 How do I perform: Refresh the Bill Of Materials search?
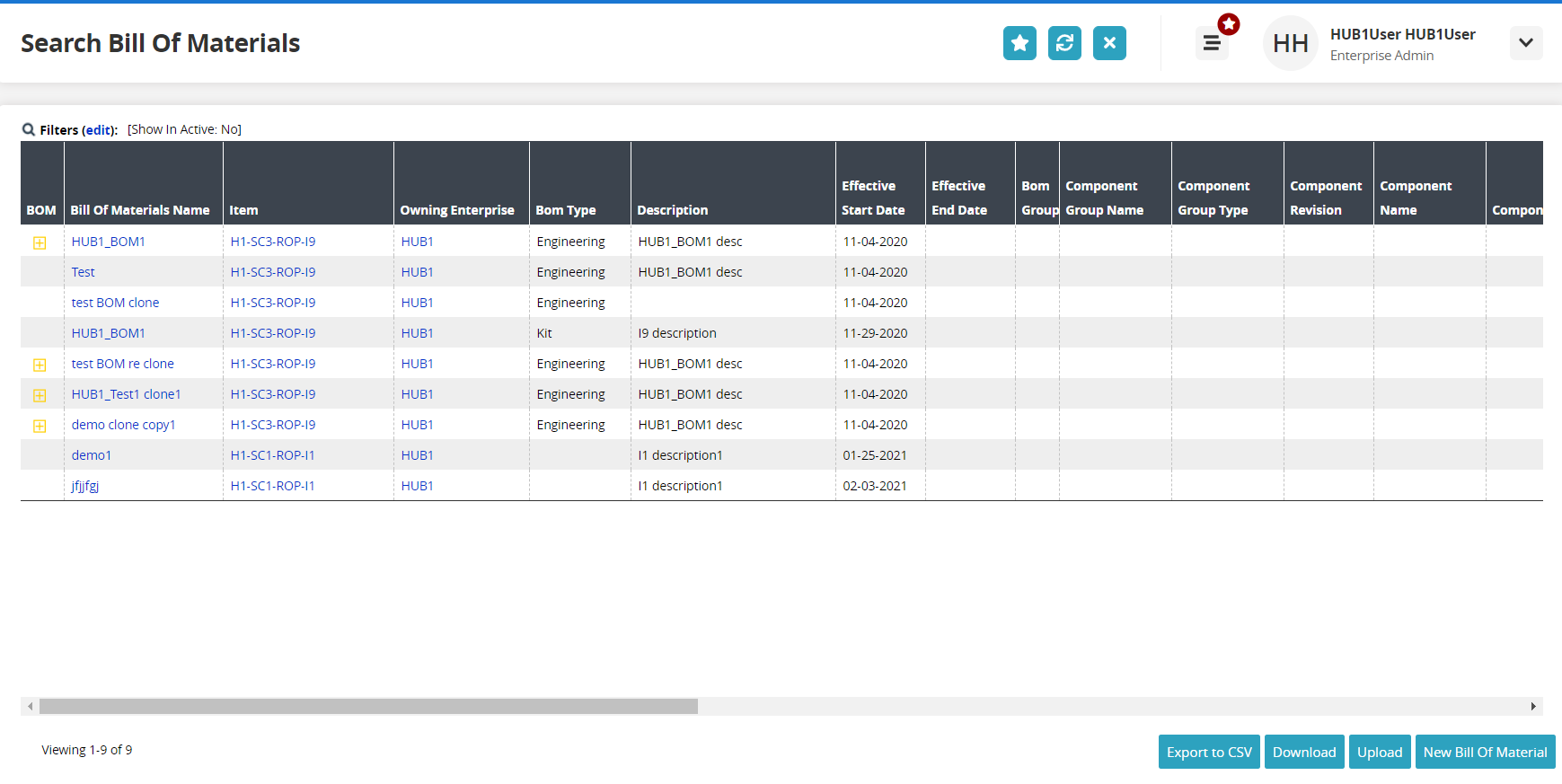click(x=1064, y=43)
